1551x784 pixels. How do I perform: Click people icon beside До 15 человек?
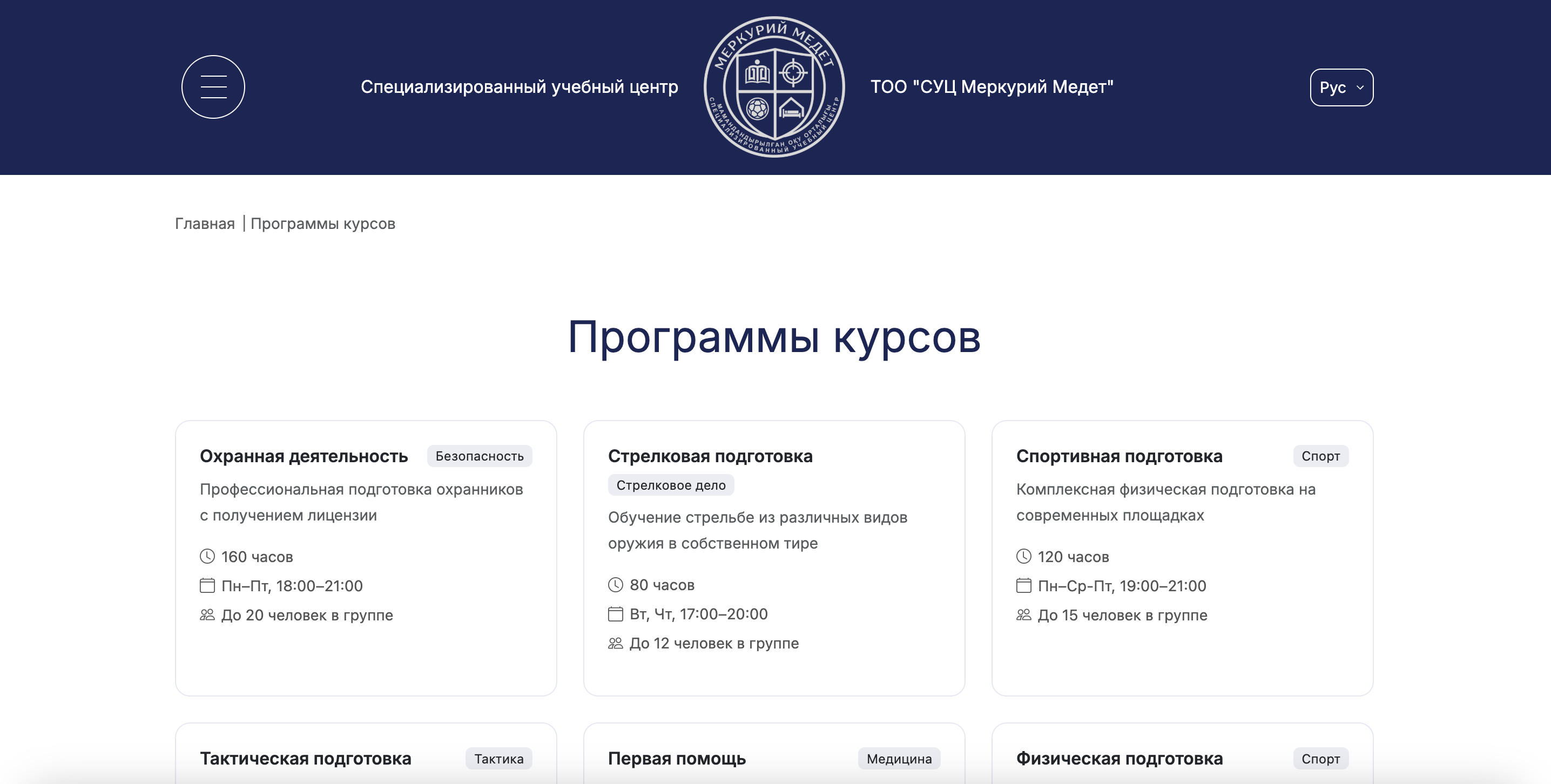(x=1023, y=615)
